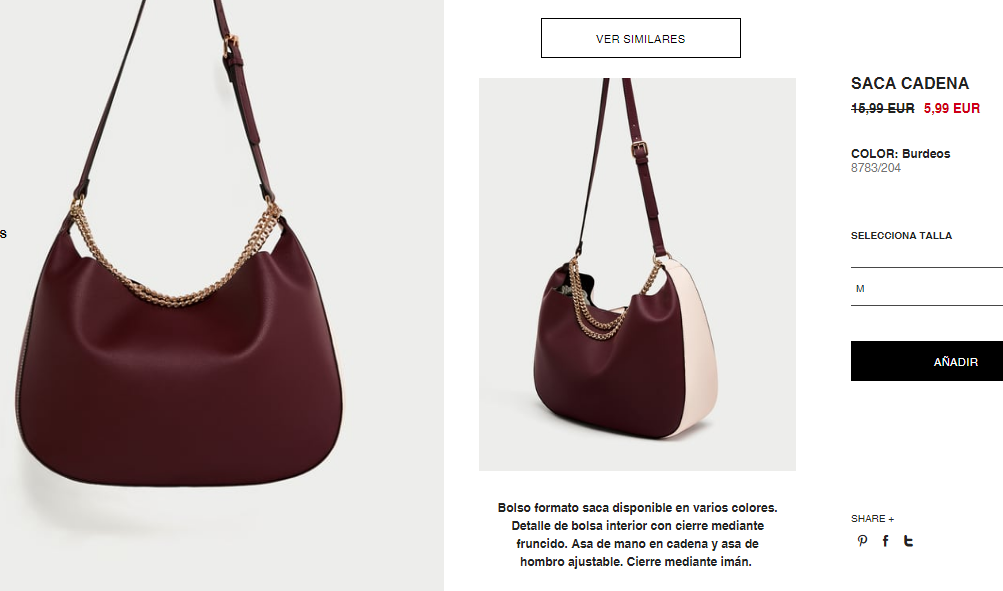The width and height of the screenshot is (1003, 591).
Task: Share product via Facebook icon
Action: click(x=885, y=540)
